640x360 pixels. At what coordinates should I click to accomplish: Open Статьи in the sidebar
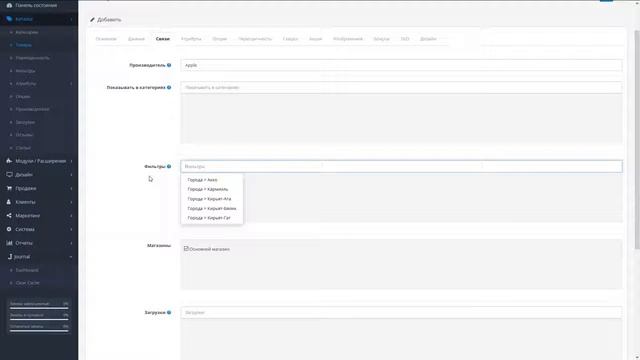[x=23, y=148]
